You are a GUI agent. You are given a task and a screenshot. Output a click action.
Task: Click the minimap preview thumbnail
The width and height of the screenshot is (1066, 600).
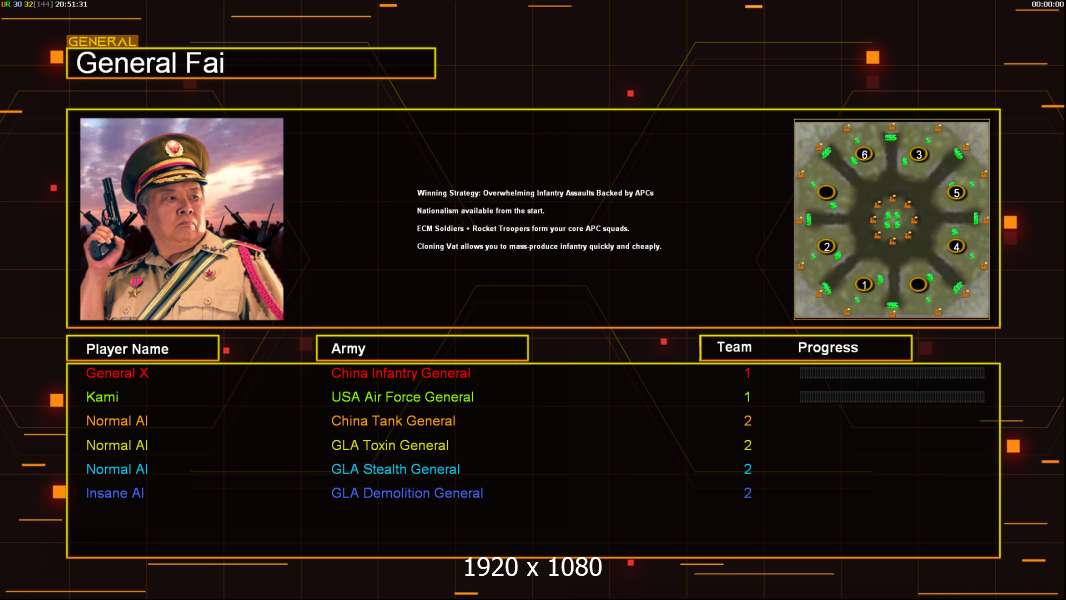tap(892, 219)
